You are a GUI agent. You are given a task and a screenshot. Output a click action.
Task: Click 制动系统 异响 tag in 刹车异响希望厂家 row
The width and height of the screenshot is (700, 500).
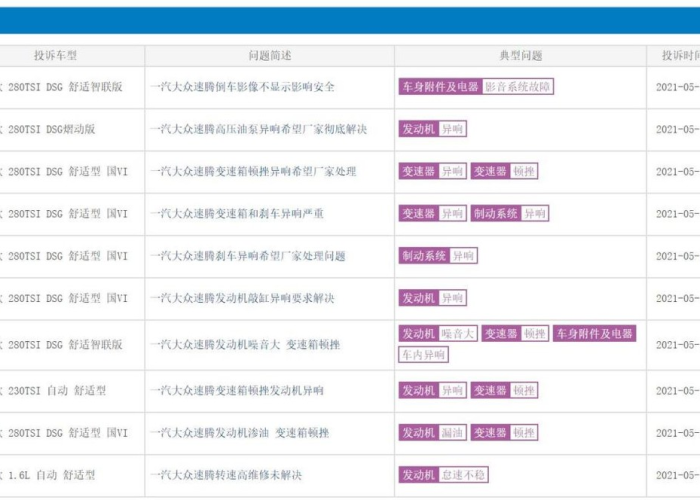438,256
